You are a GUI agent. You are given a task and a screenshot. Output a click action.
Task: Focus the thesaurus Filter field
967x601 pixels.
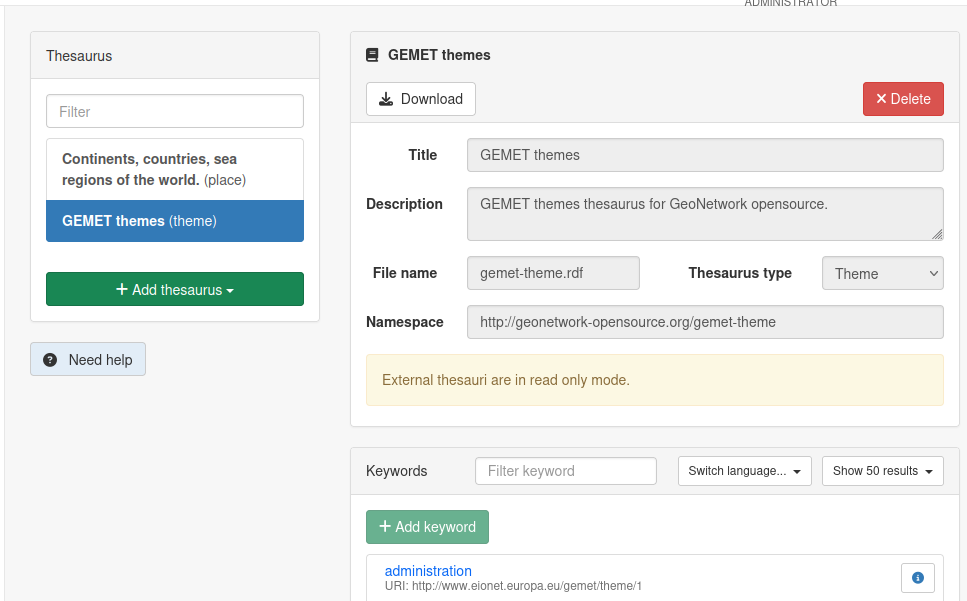pyautogui.click(x=175, y=112)
